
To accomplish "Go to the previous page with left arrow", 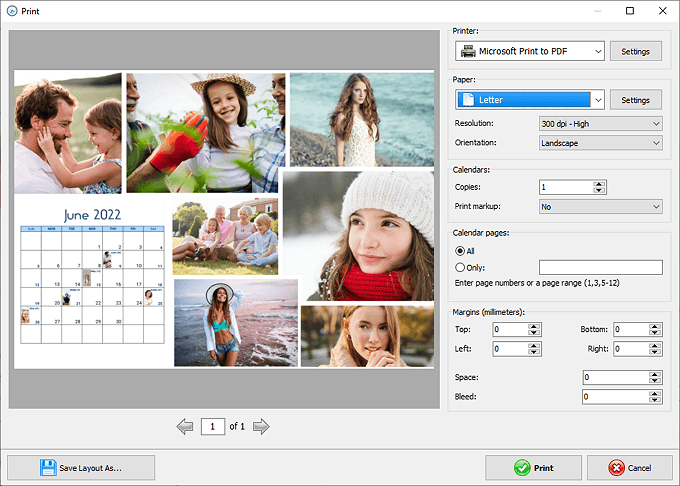I will [185, 427].
